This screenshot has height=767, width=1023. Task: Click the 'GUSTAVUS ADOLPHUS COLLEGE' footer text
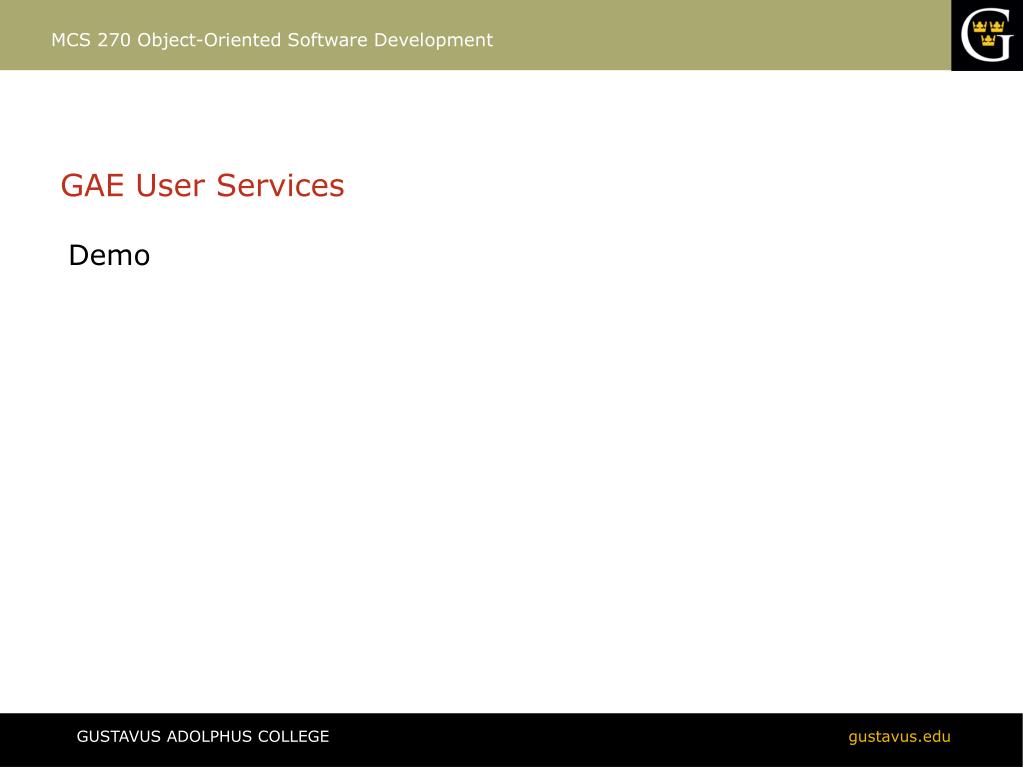click(203, 736)
